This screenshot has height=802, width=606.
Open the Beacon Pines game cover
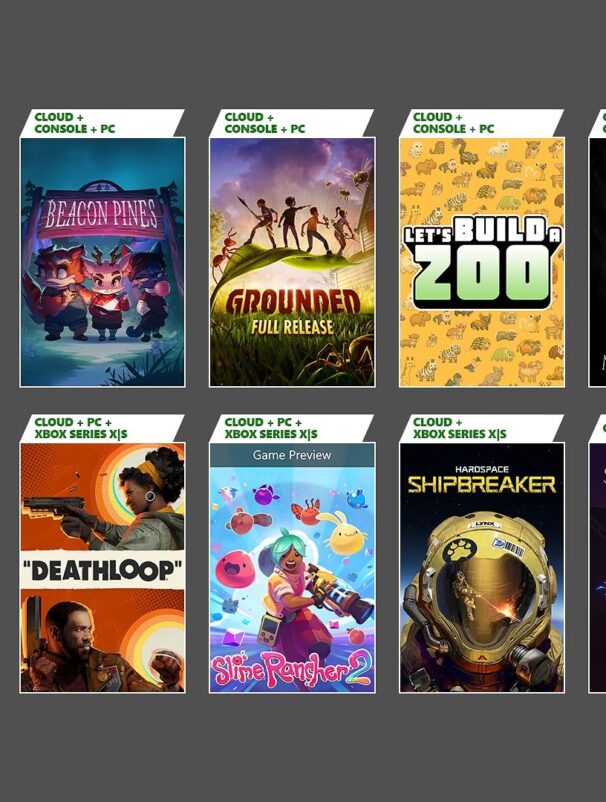click(x=102, y=262)
